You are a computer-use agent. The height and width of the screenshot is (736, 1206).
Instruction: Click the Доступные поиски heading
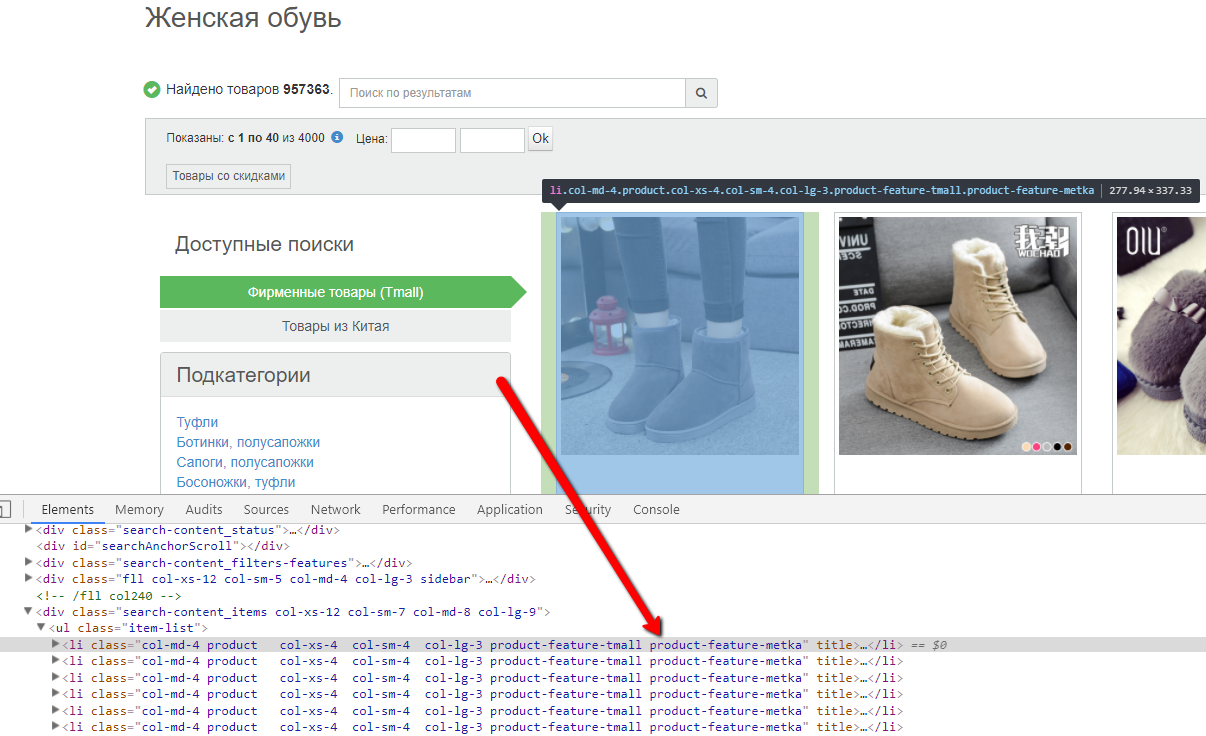coord(264,244)
